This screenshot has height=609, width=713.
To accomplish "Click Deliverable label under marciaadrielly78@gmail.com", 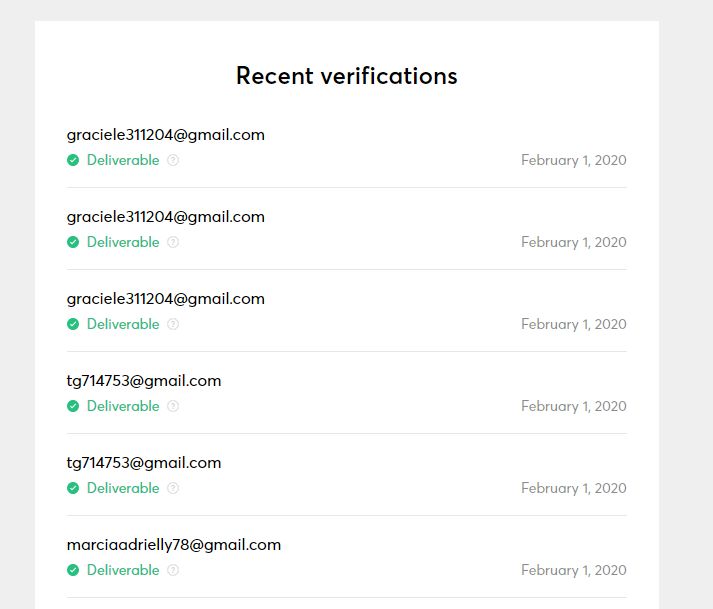I will tap(123, 570).
